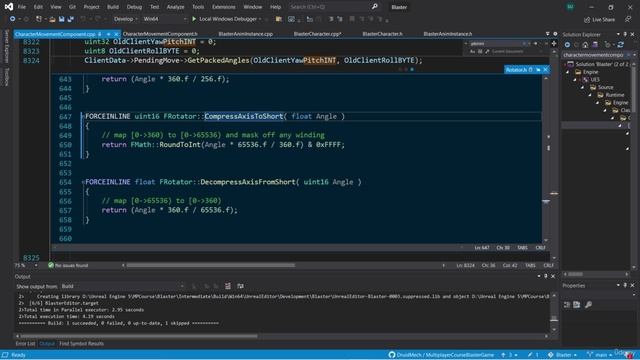Switch to BlasterCharacter.cpp tab
This screenshot has width=640, height=360.
pyautogui.click(x=317, y=34)
